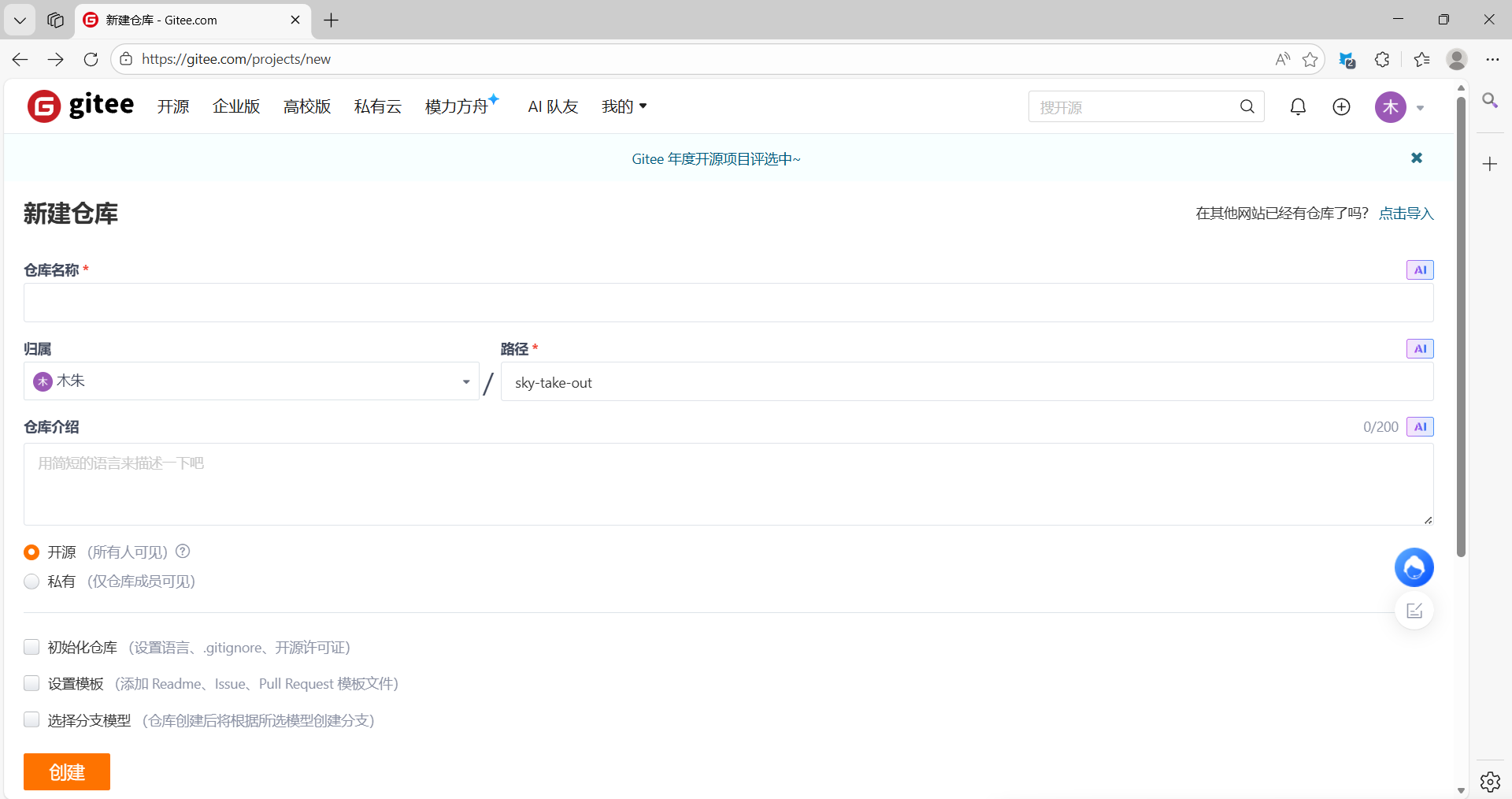
Task: Click the 点击导入 link
Action: click(1406, 214)
